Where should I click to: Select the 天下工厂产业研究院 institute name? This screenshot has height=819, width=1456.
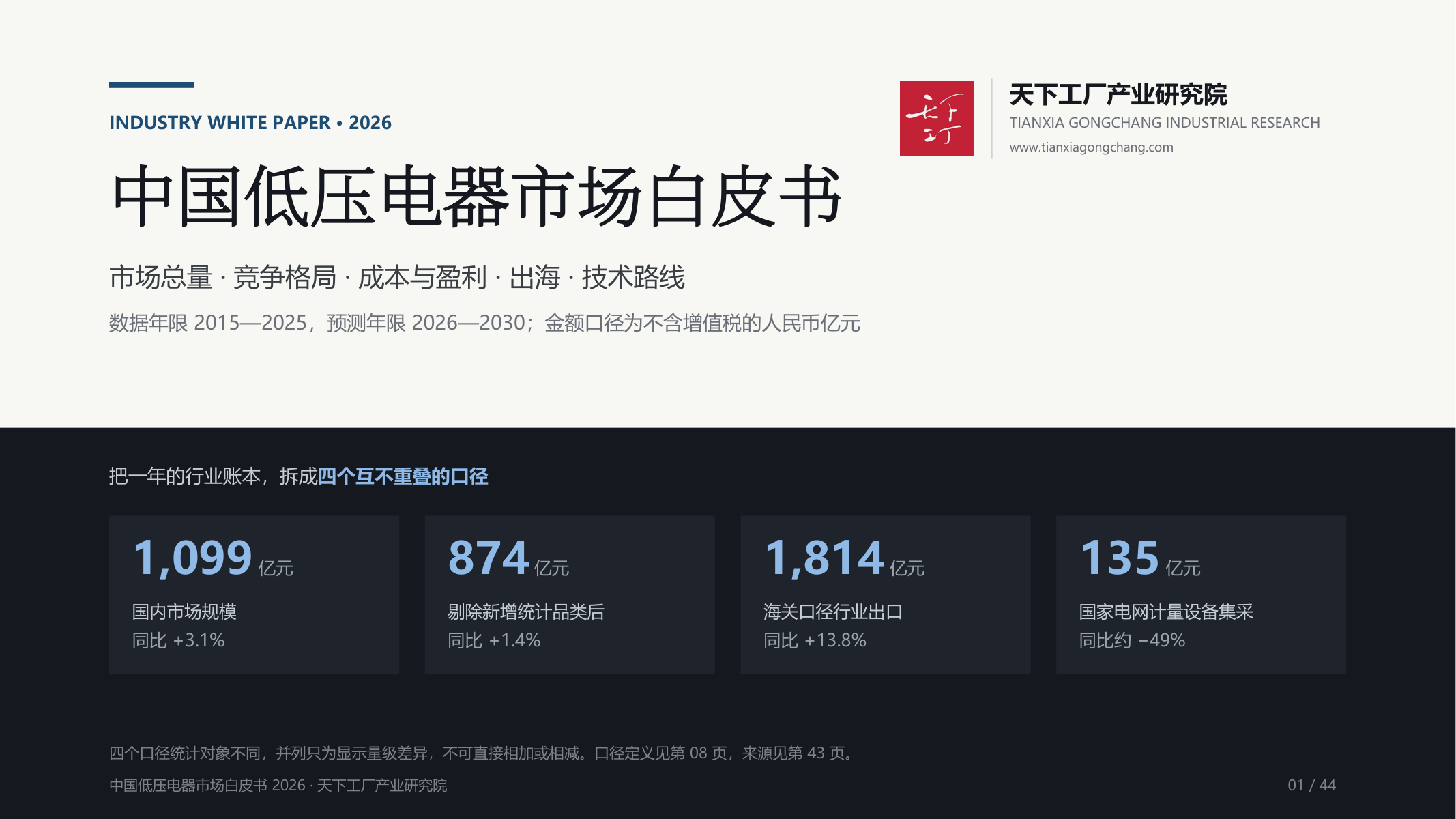[x=1118, y=95]
